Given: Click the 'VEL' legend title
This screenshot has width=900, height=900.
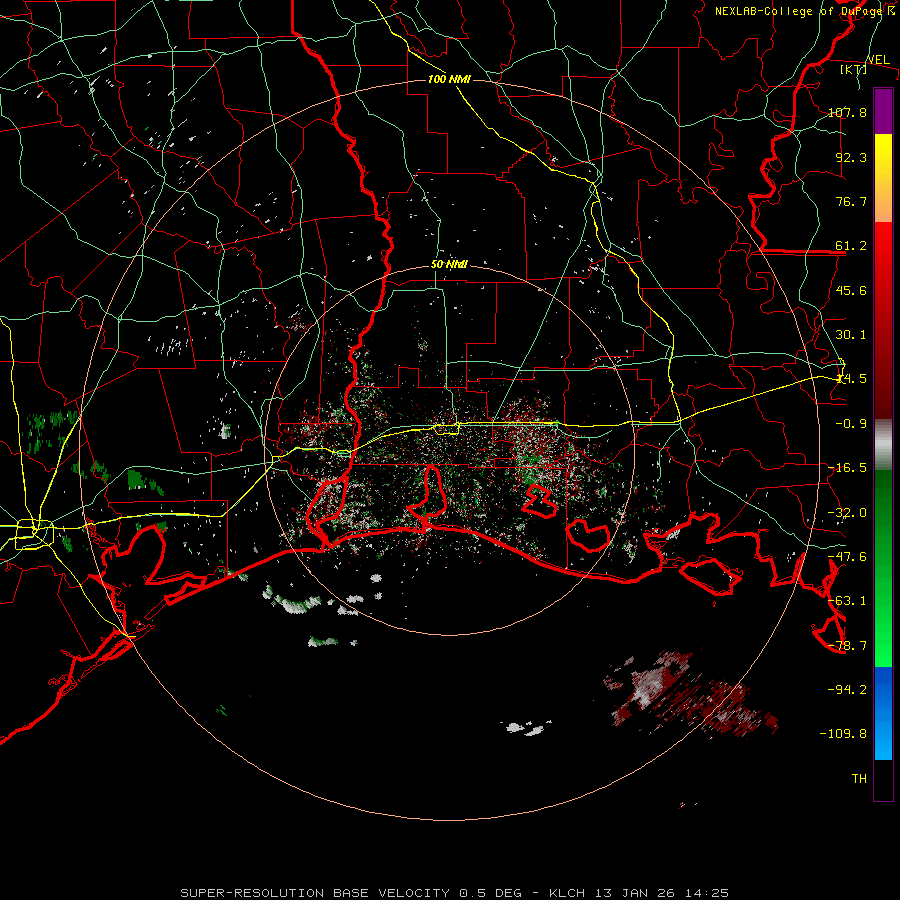Looking at the screenshot, I should (878, 59).
